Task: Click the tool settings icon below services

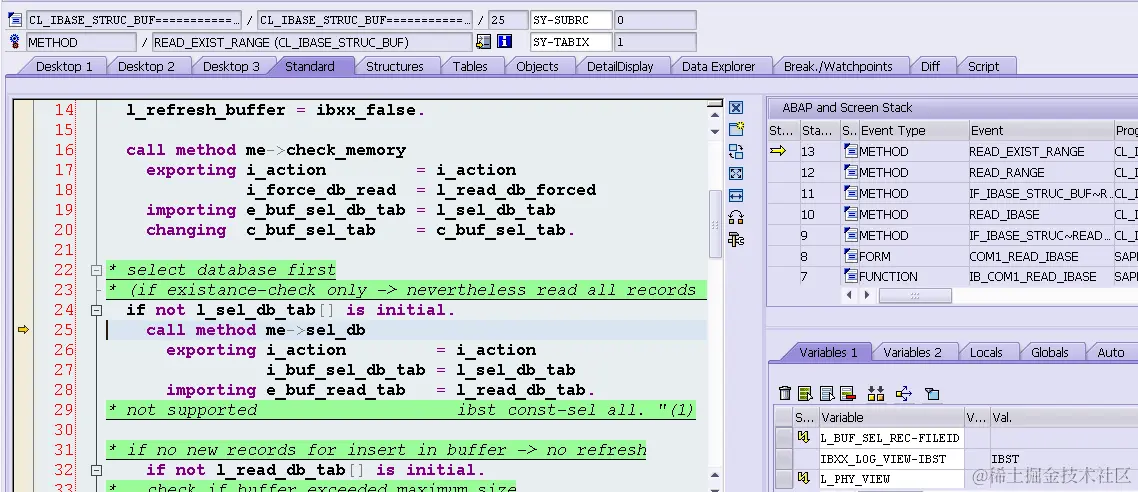Action: coord(736,239)
